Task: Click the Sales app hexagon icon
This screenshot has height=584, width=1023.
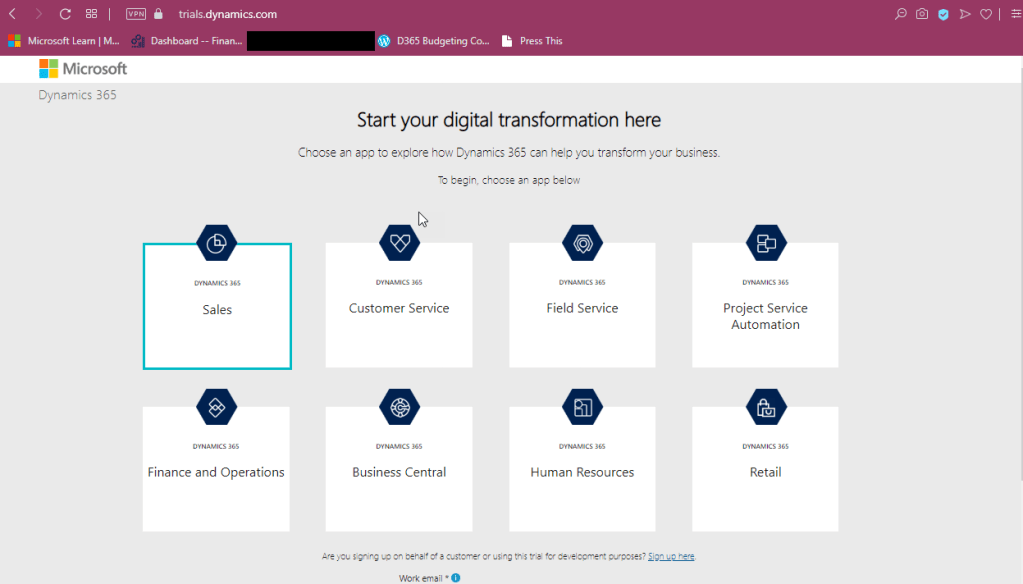Action: tap(216, 243)
